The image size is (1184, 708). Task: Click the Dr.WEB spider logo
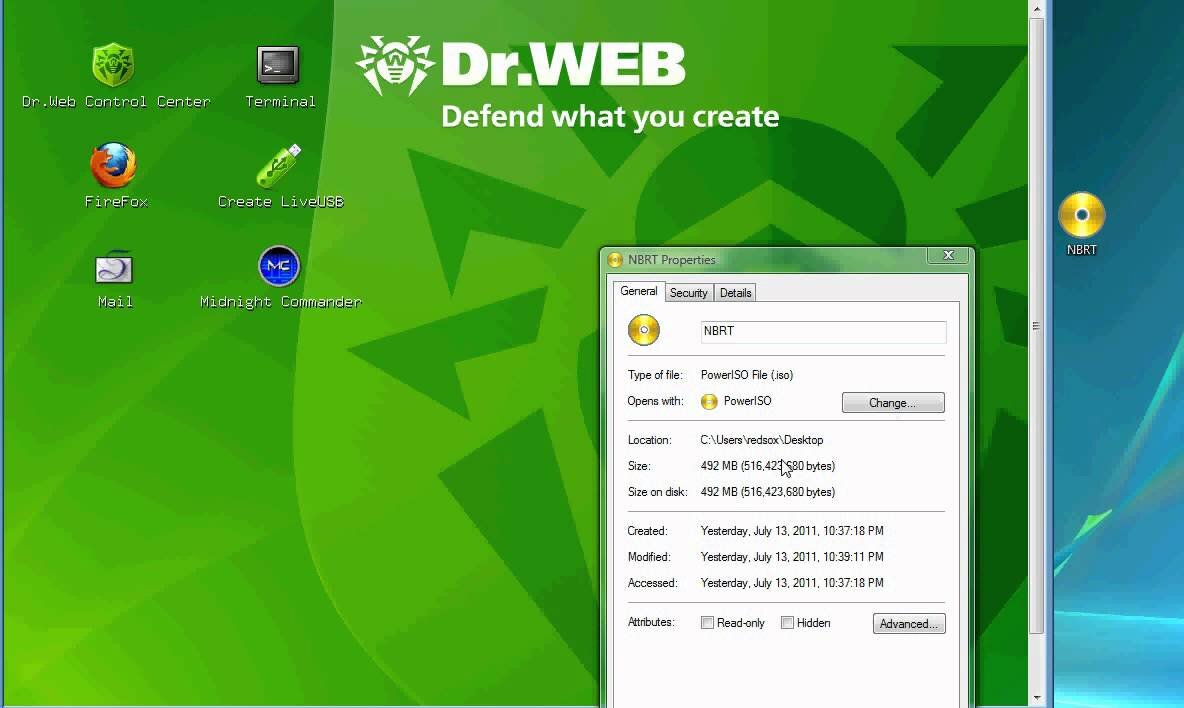(x=395, y=66)
